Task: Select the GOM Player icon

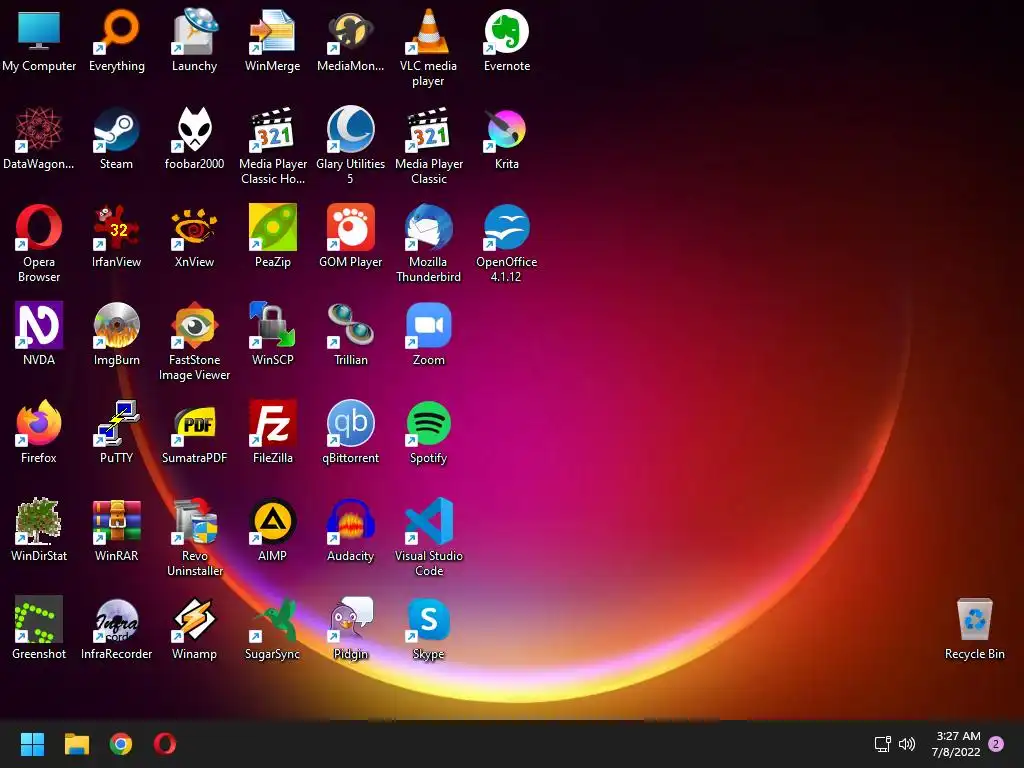Action: pos(351,227)
